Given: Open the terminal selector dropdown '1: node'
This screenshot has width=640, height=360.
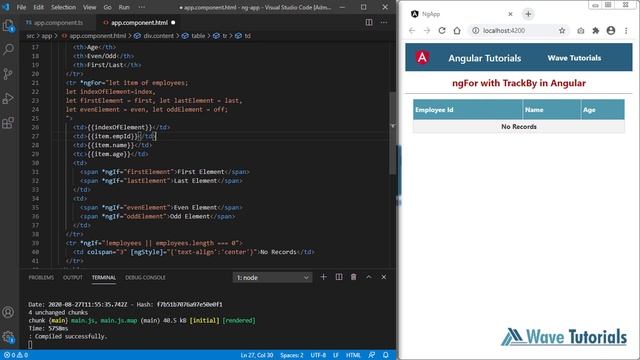Looking at the screenshot, I should pyautogui.click(x=272, y=278).
